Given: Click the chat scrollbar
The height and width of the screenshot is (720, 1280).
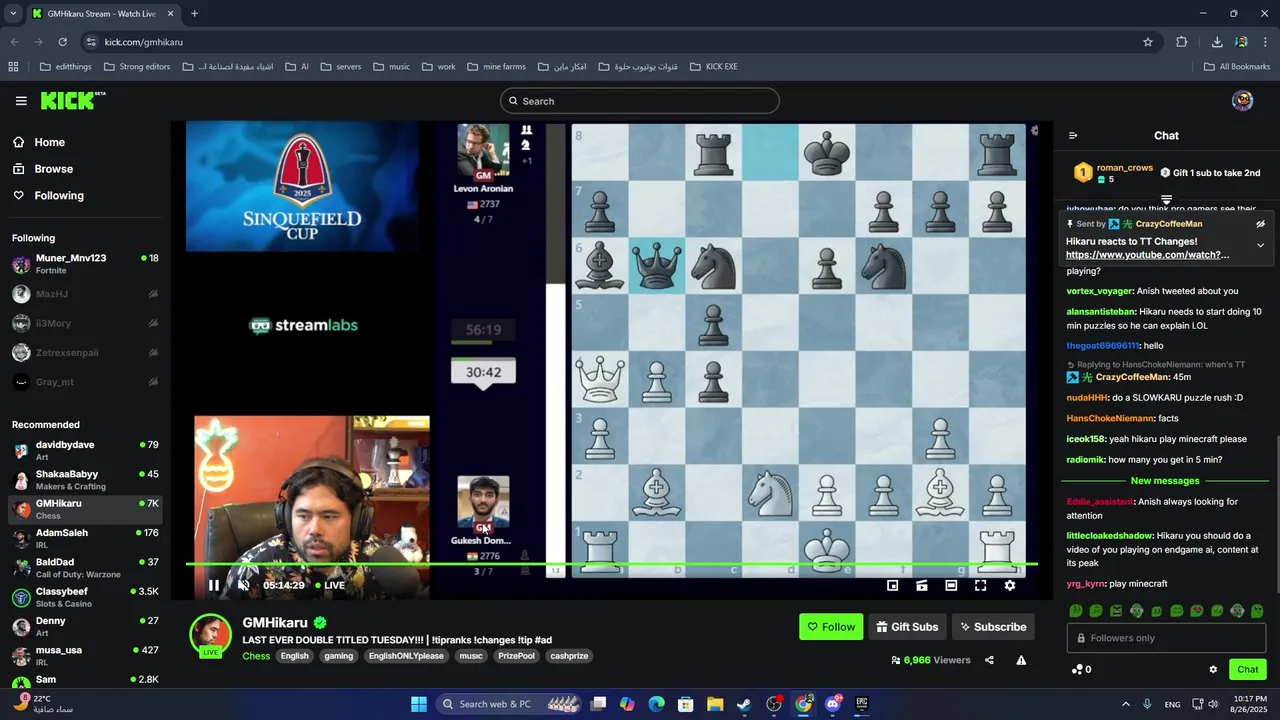Looking at the screenshot, I should coord(1277,515).
